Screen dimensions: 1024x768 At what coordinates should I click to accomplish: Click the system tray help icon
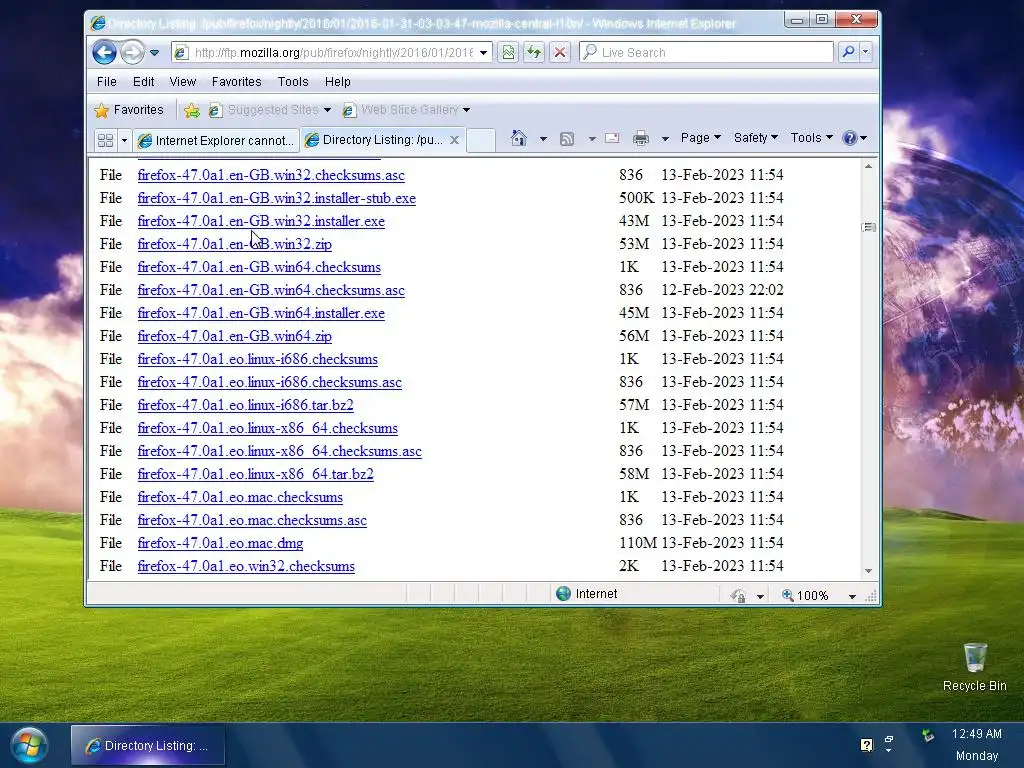point(867,744)
